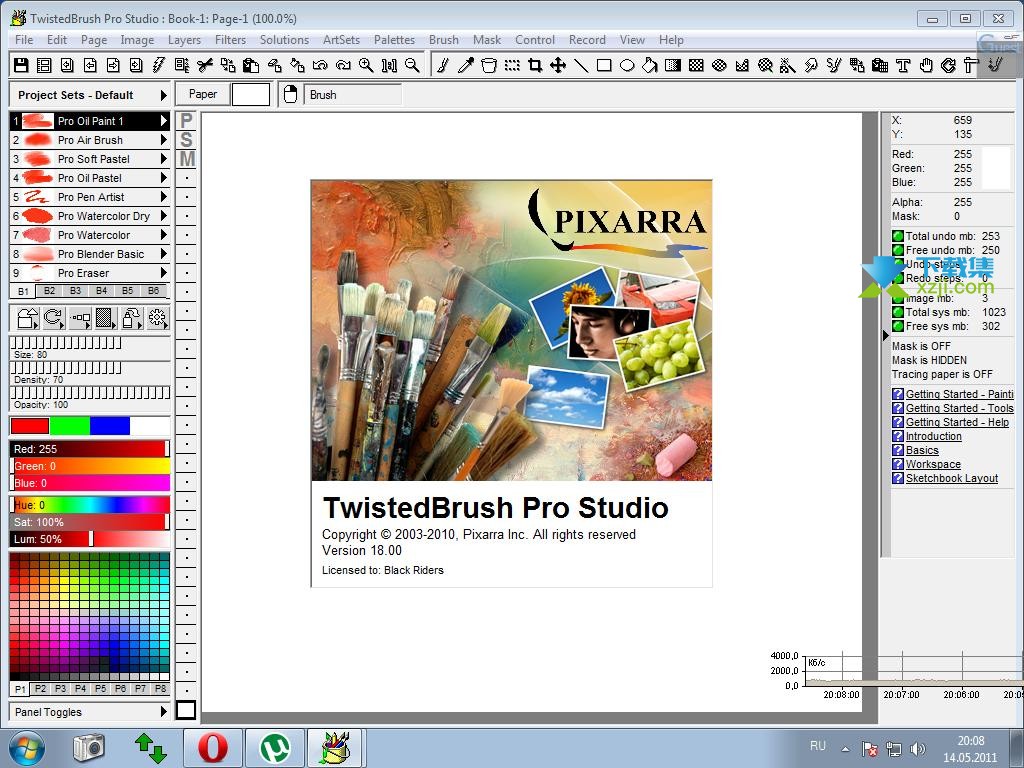This screenshot has height=768, width=1024.
Task: Select the Crop tool
Action: (535, 65)
